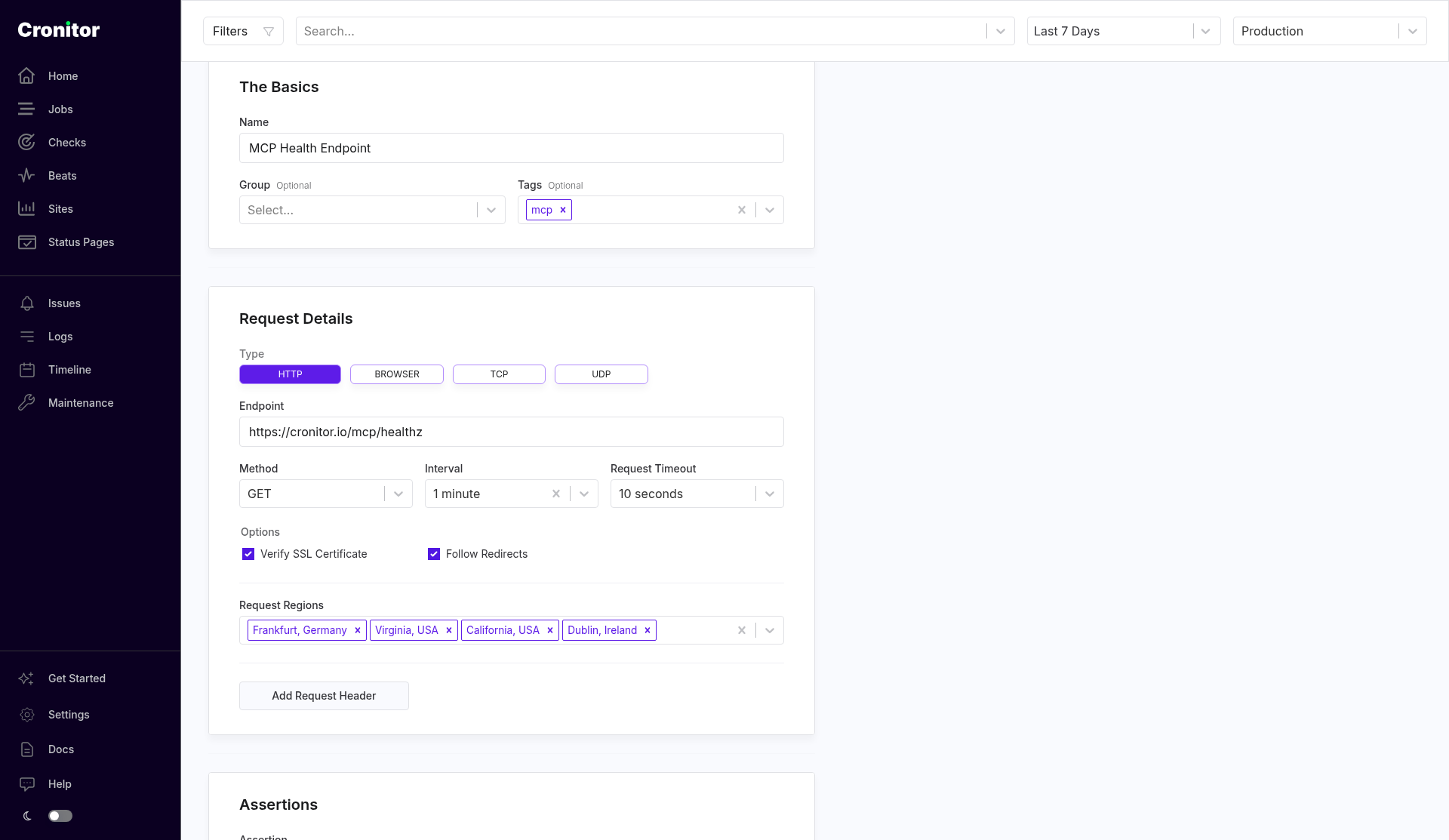Expand the Tags dropdown arrow
The image size is (1449, 840).
770,210
